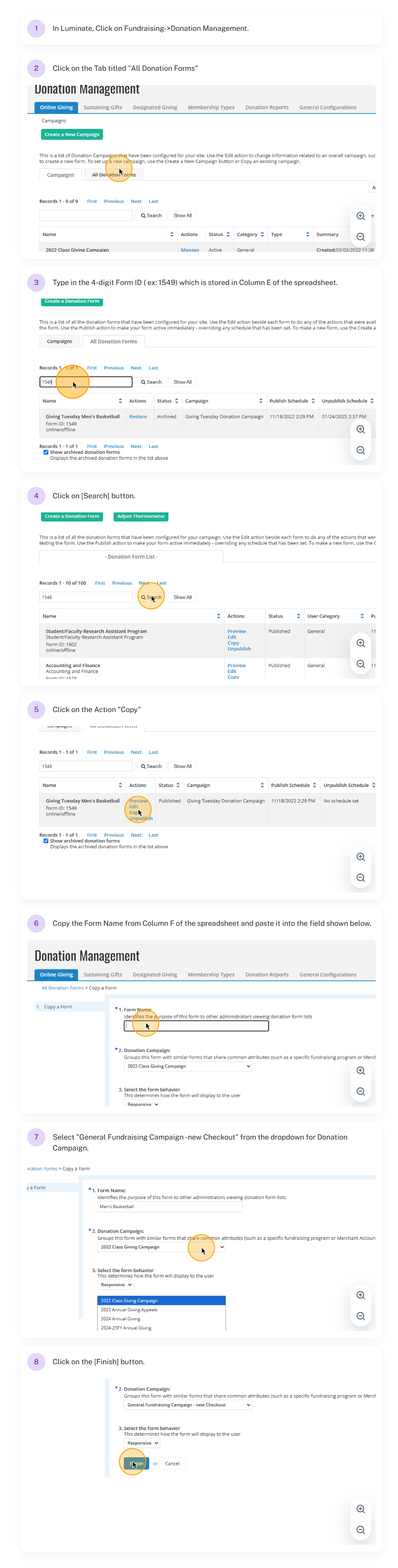The height and width of the screenshot is (1568, 398).
Task: Click zoom-in magnifier icon in step 2 image
Action: (x=360, y=216)
